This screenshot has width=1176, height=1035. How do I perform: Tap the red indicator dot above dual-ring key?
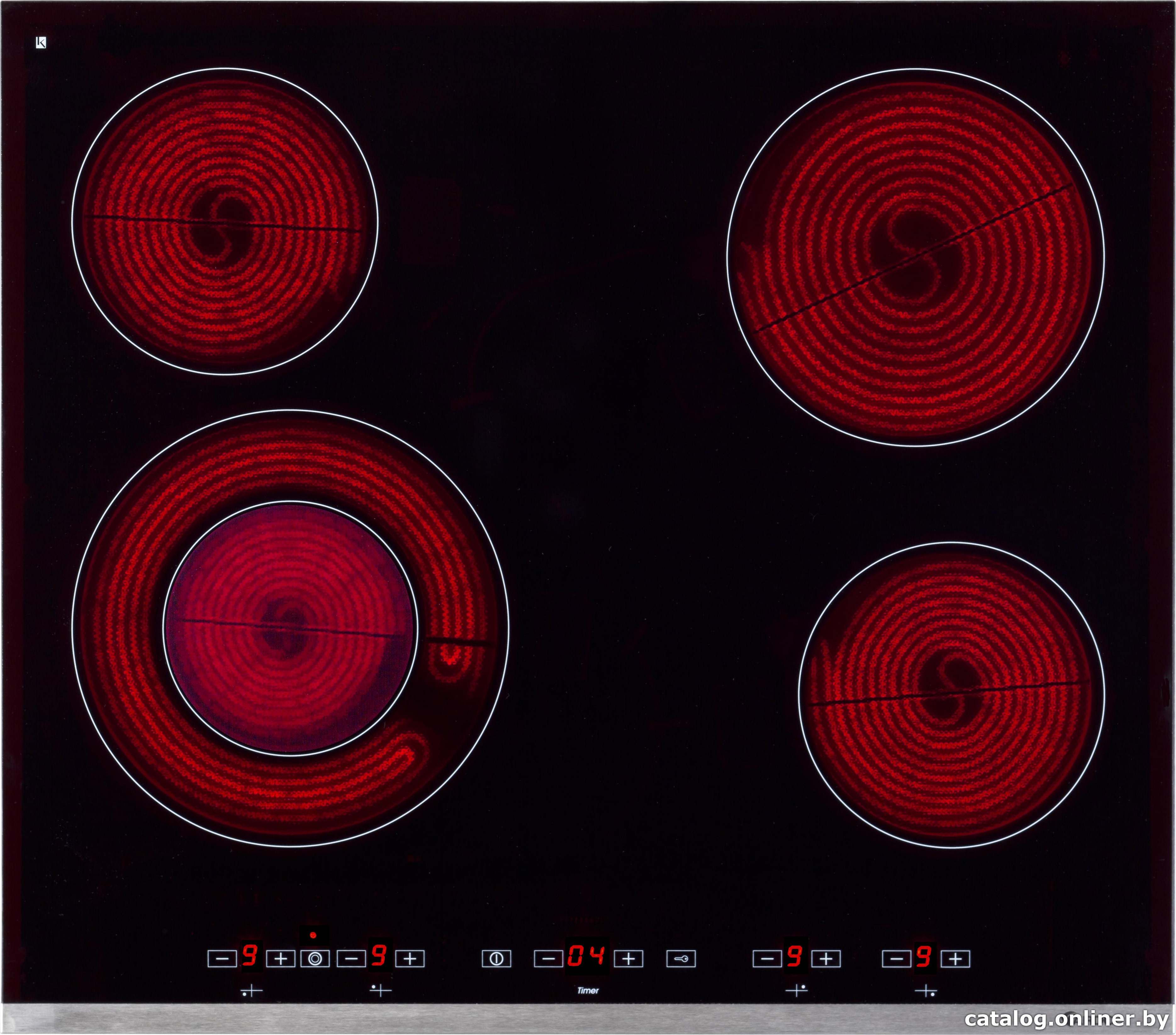(313, 935)
